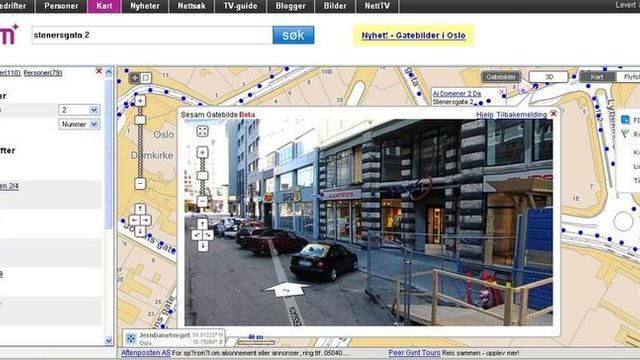Viewport: 640px width, 360px height.
Task: Open the TV-guide tab
Action: (x=240, y=6)
